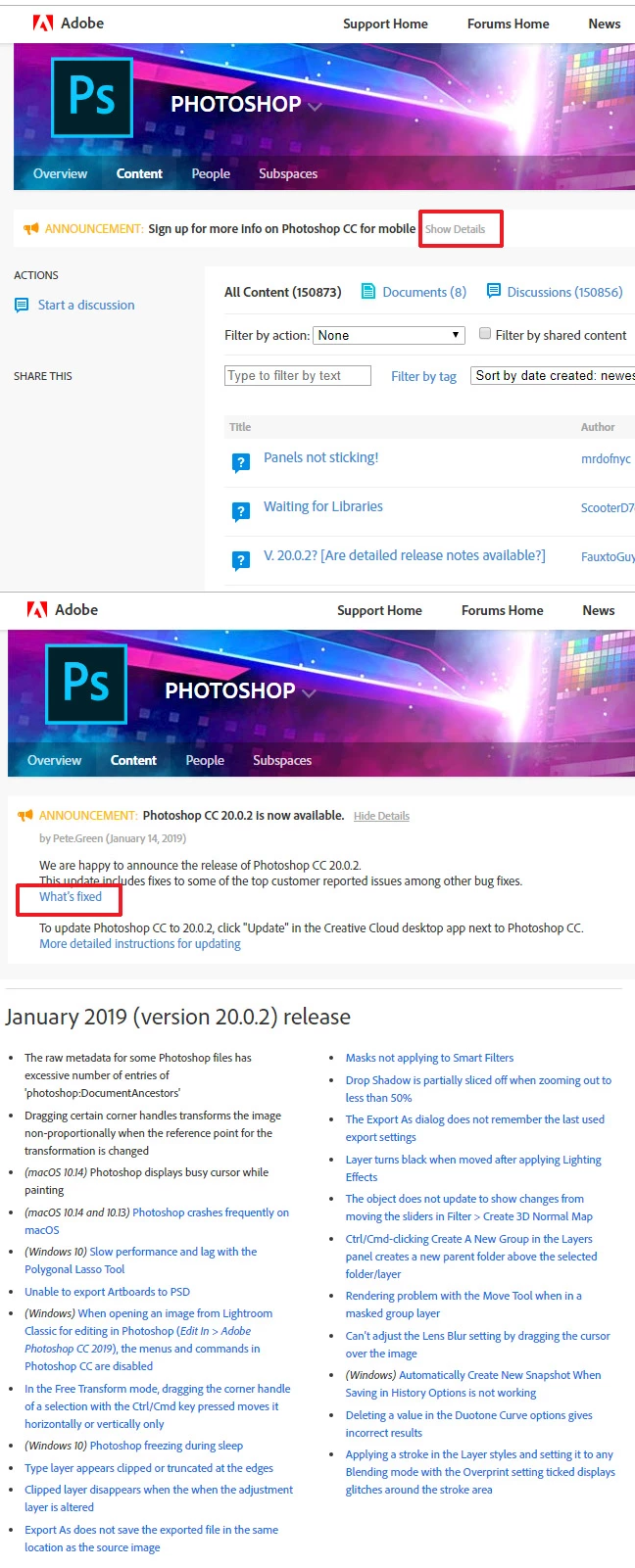Click Forums Home on page with Hide Details
Screen dimensions: 635x1568
(x=503, y=610)
